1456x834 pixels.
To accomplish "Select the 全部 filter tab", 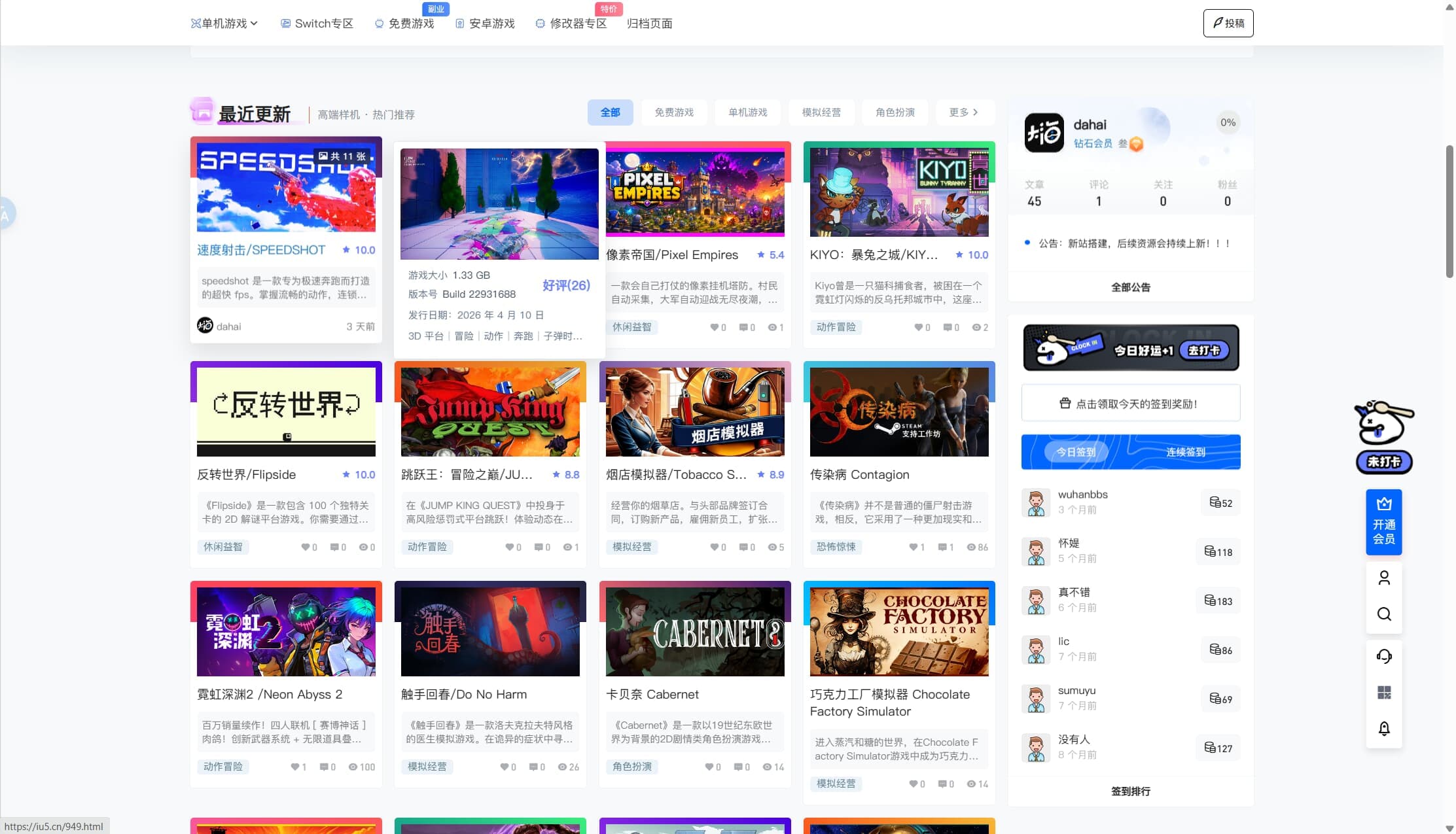I will 611,113.
